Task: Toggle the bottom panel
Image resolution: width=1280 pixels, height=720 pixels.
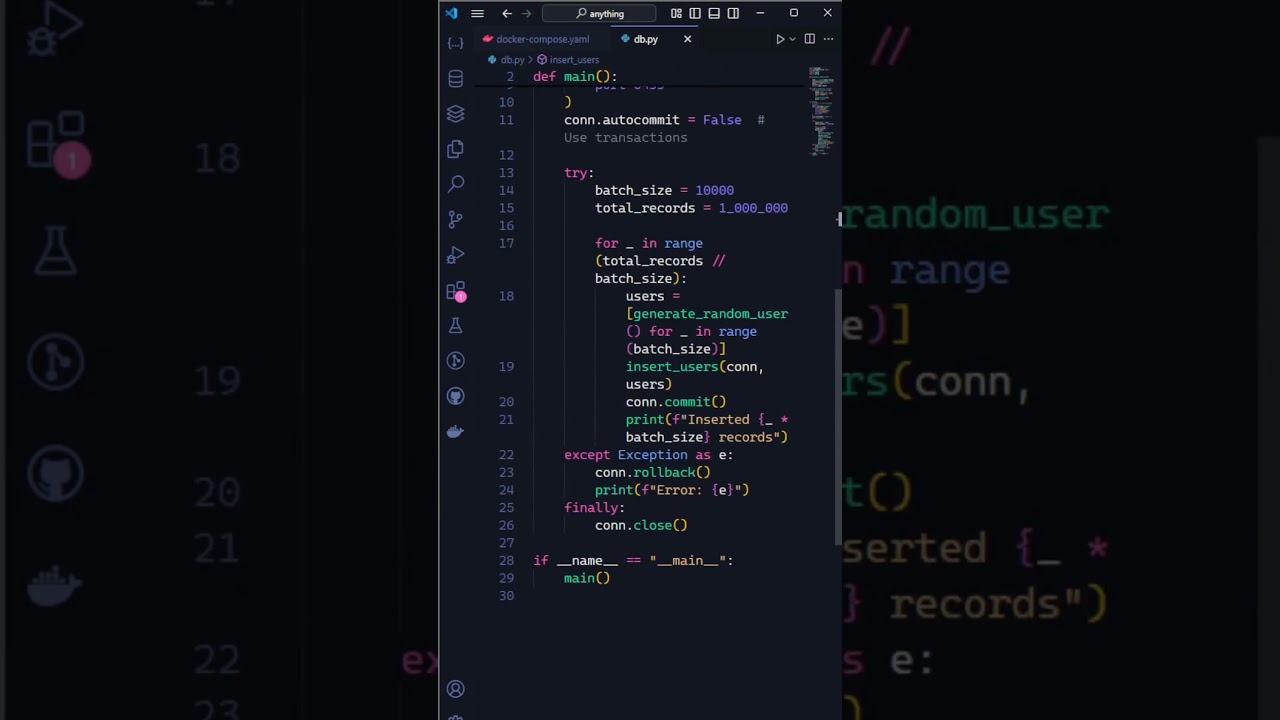Action: coord(714,13)
